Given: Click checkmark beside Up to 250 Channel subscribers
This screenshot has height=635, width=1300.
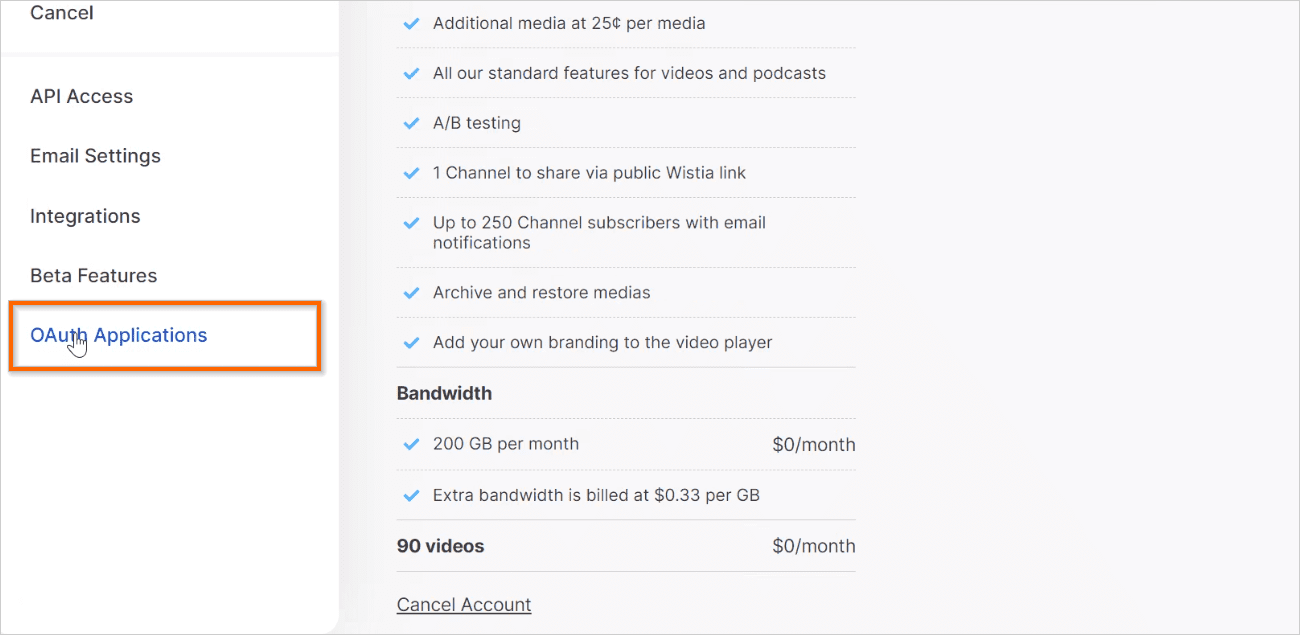Looking at the screenshot, I should 410,223.
